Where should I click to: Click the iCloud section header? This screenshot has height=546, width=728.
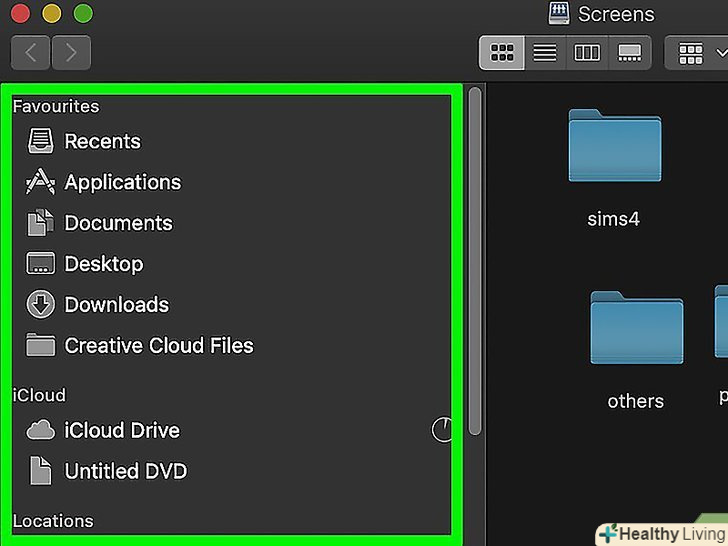click(x=39, y=395)
